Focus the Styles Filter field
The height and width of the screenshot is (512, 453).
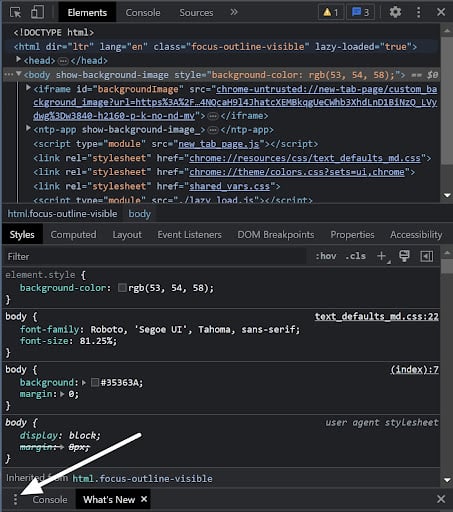pyautogui.click(x=154, y=256)
